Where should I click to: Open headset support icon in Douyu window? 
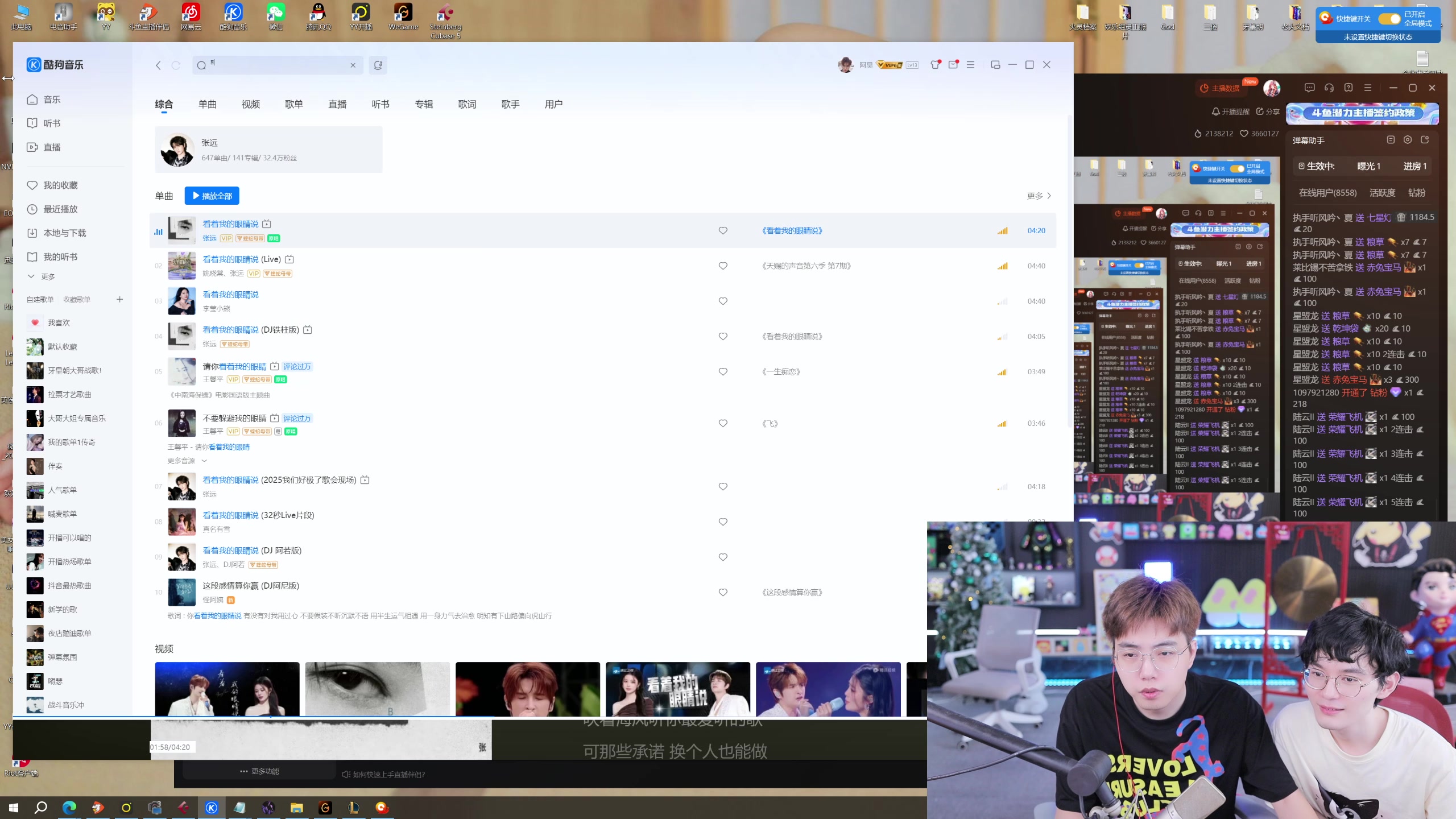(x=1329, y=88)
